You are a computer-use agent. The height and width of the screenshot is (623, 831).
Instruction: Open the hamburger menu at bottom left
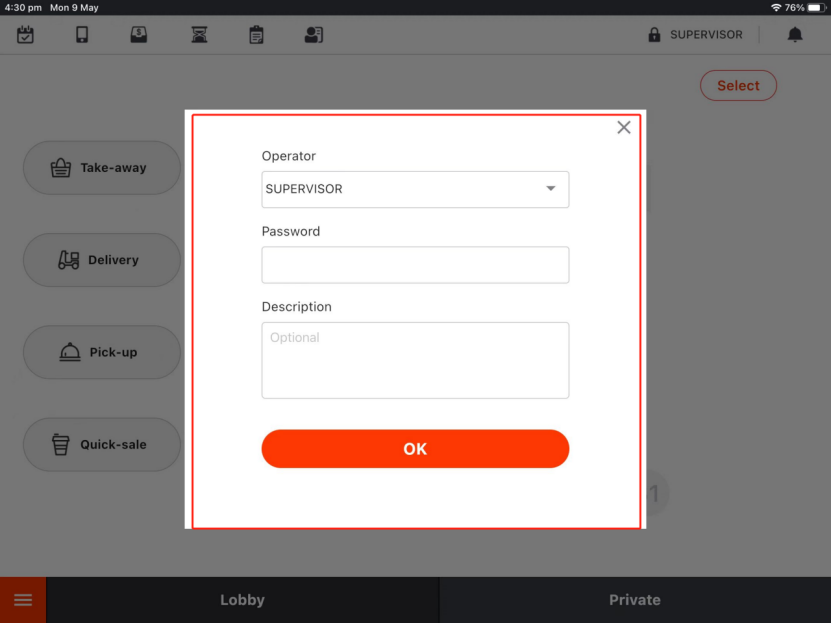(x=23, y=600)
